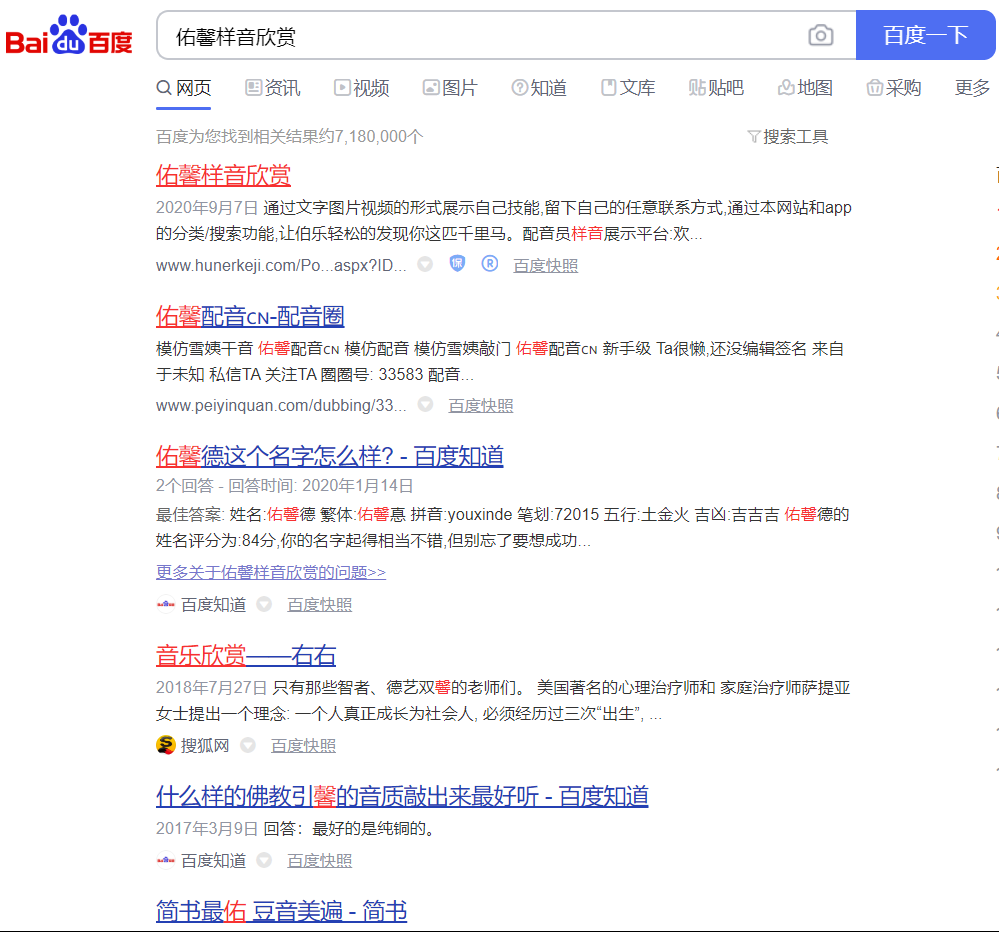Viewport: 999px width, 932px height.
Task: Click 百度知道 icon under 佛教引馨 result
Action: click(166, 860)
